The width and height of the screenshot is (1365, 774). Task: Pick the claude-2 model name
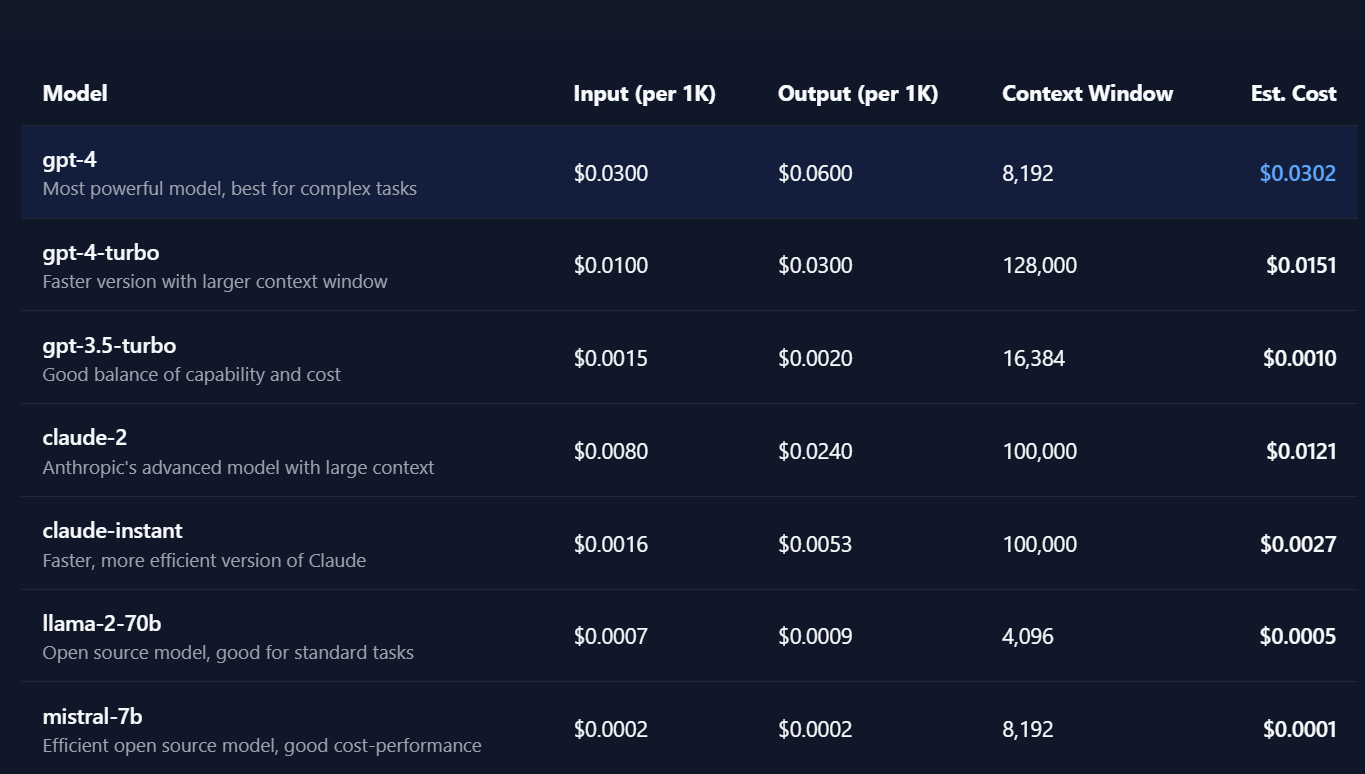[85, 437]
